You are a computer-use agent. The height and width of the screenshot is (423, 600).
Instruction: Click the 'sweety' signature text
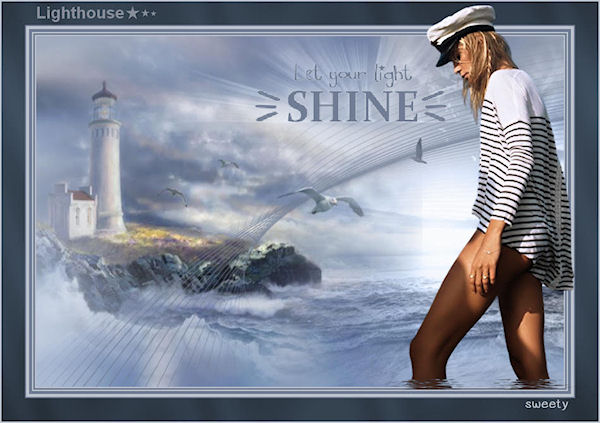[x=546, y=404]
